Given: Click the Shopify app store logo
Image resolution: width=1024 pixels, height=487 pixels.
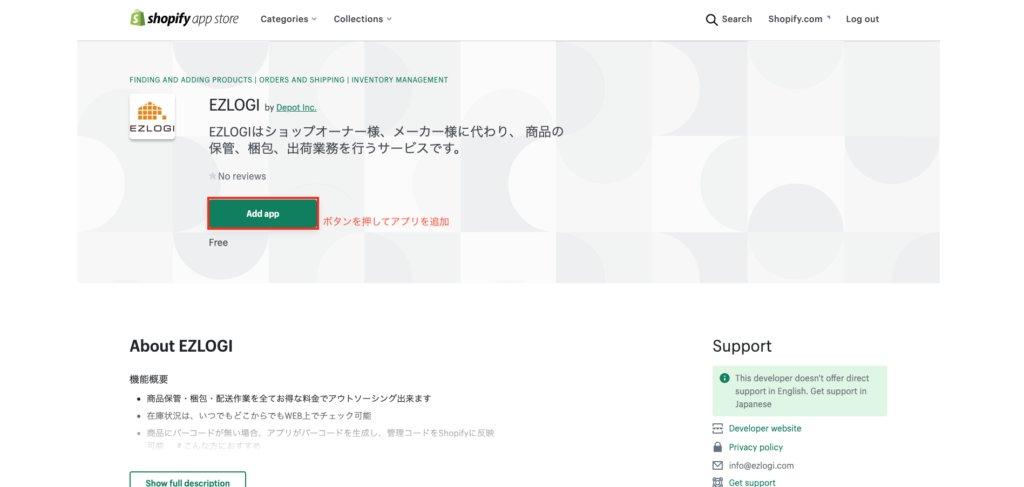Looking at the screenshot, I should [x=184, y=19].
